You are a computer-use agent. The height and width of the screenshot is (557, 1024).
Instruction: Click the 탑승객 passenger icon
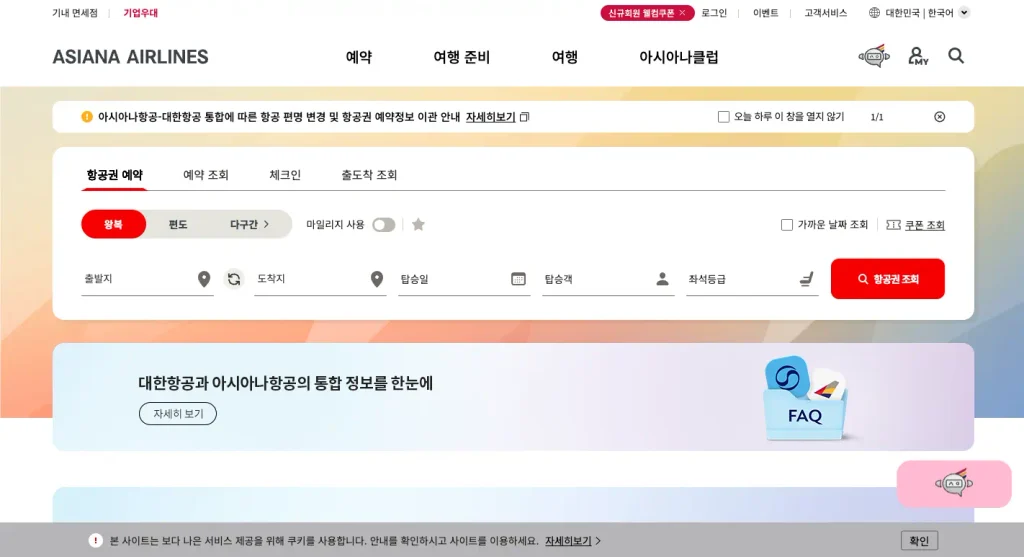[x=662, y=279]
